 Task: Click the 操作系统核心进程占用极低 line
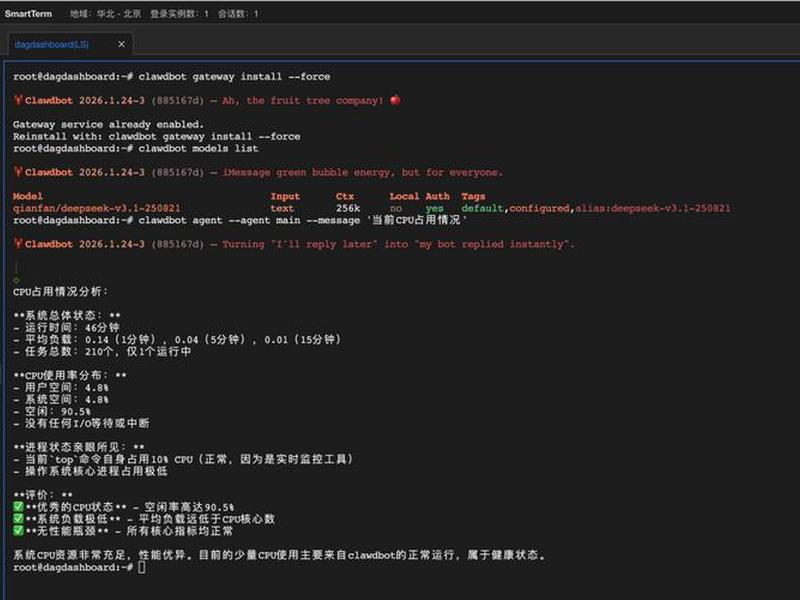(90, 471)
